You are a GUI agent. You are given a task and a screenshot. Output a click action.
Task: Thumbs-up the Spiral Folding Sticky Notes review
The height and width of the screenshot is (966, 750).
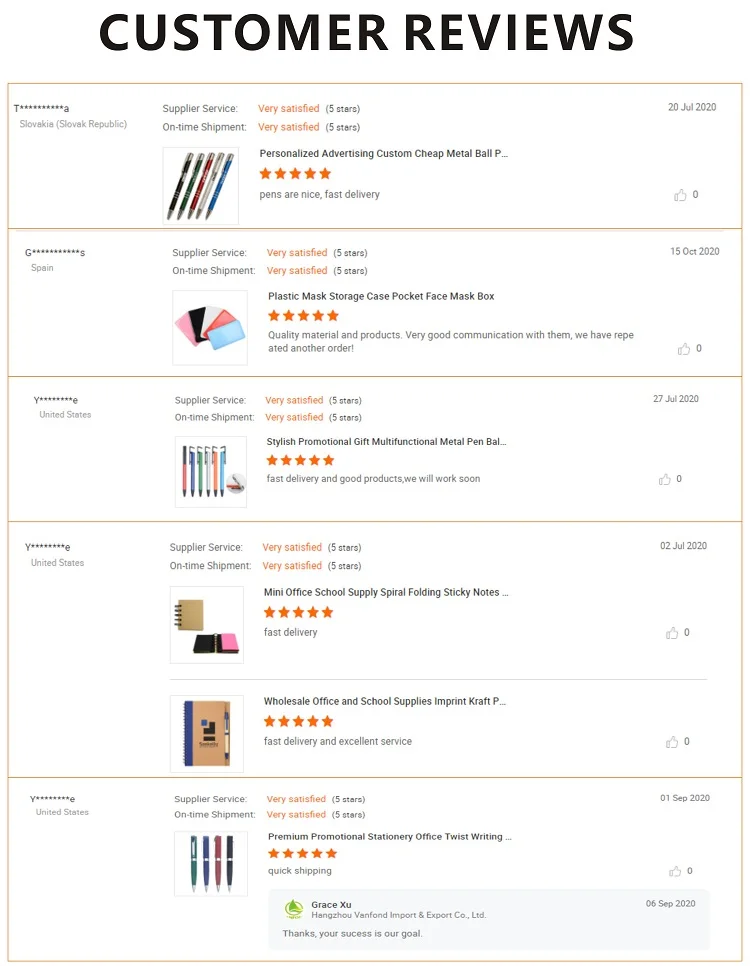point(672,633)
